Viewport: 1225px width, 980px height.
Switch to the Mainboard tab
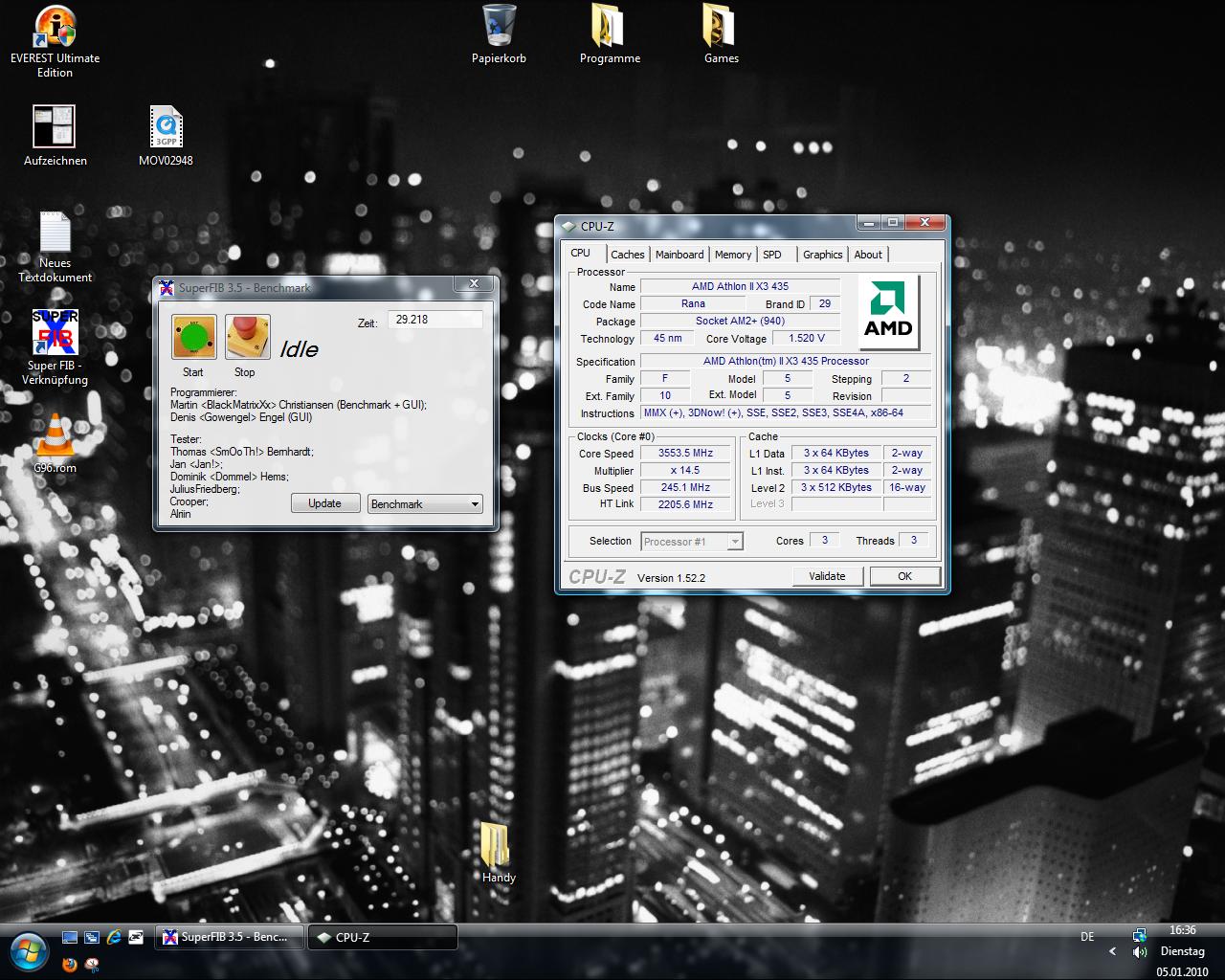679,255
